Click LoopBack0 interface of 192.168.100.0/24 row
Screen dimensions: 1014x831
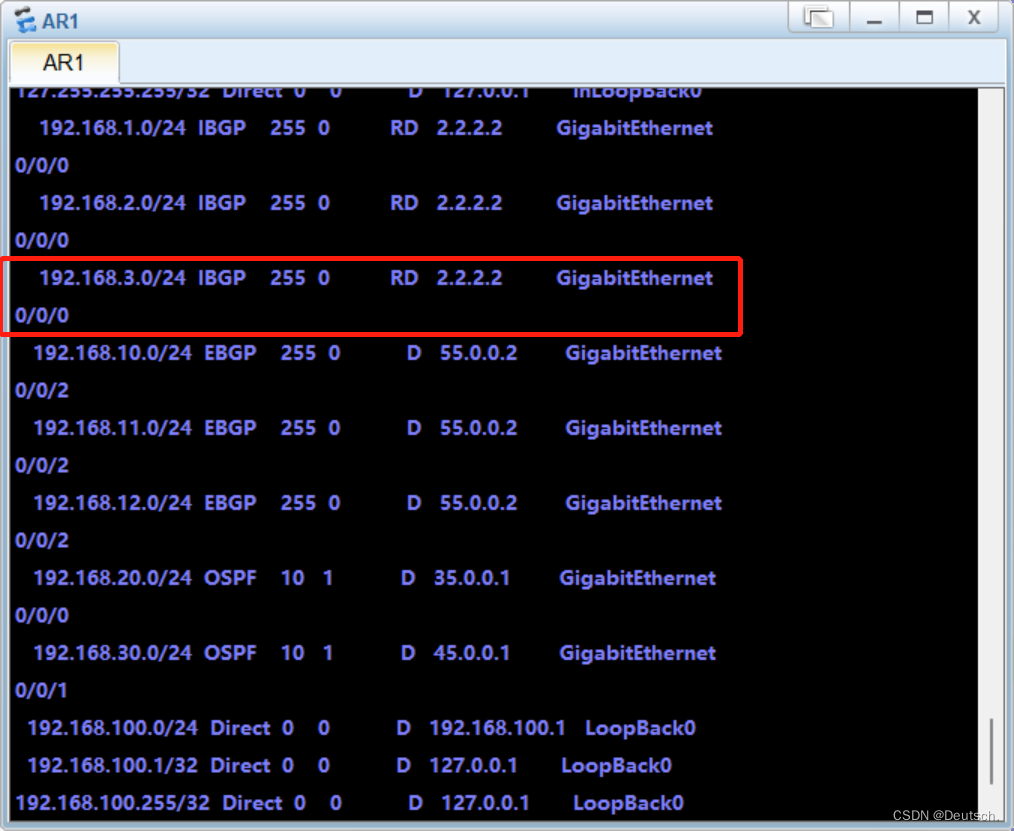tap(640, 728)
